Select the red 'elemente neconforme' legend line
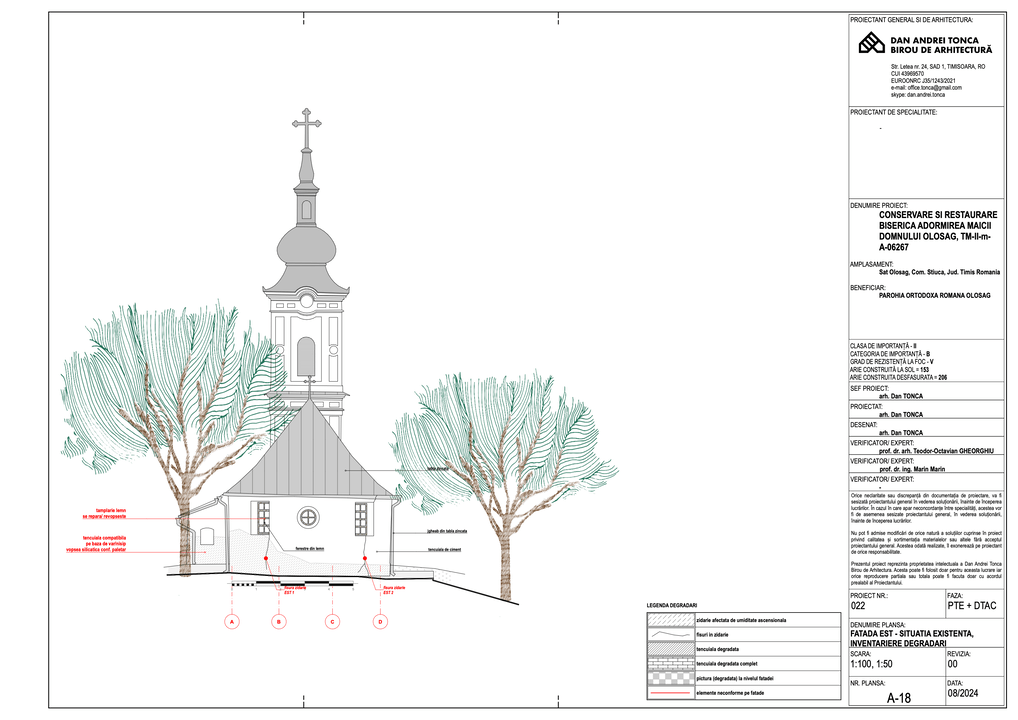 point(669,692)
